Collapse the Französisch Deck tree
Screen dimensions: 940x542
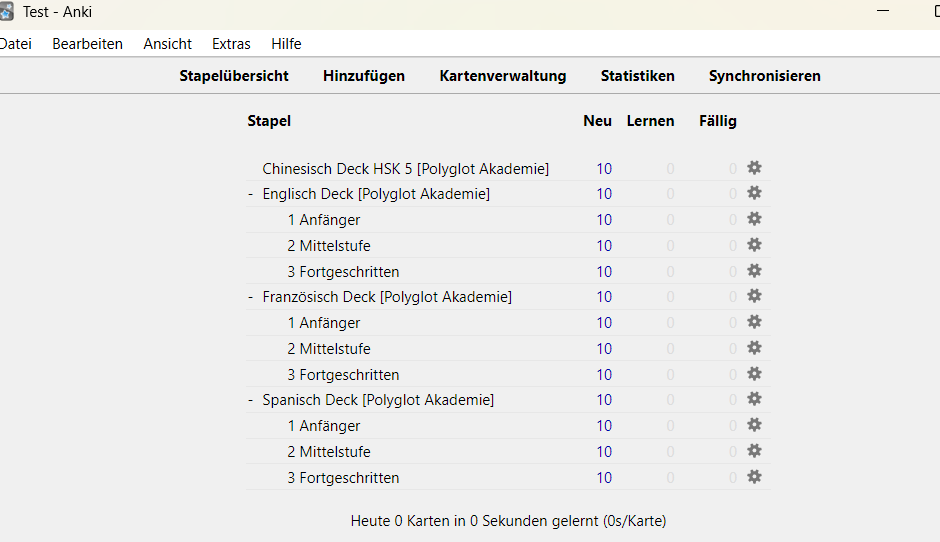pyautogui.click(x=251, y=297)
